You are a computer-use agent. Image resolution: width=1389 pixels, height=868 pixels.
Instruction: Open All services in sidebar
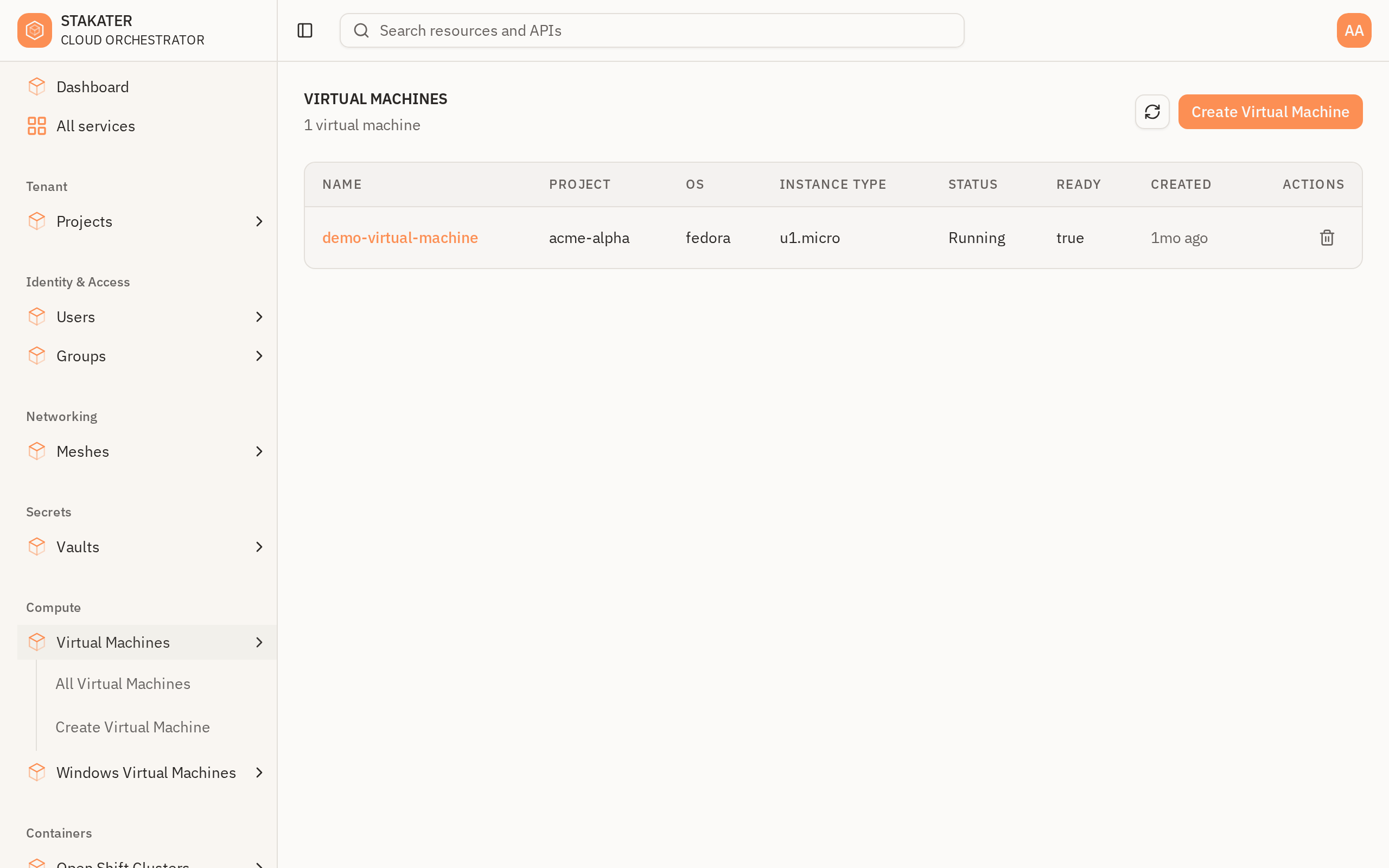pyautogui.click(x=147, y=126)
